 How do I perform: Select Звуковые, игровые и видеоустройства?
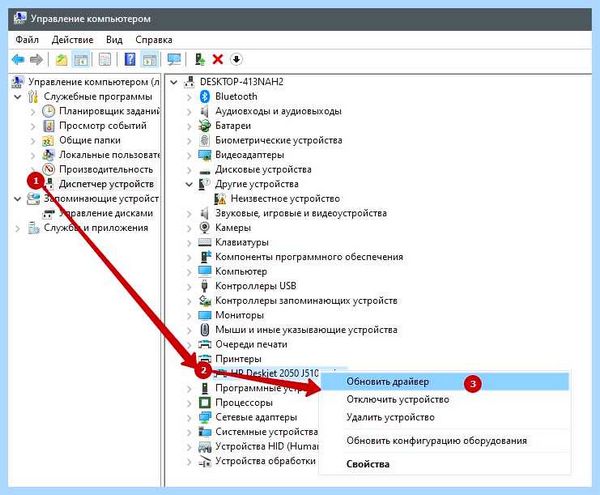point(301,213)
